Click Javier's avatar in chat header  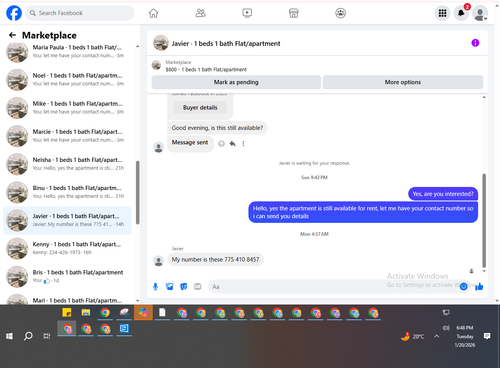click(x=161, y=43)
